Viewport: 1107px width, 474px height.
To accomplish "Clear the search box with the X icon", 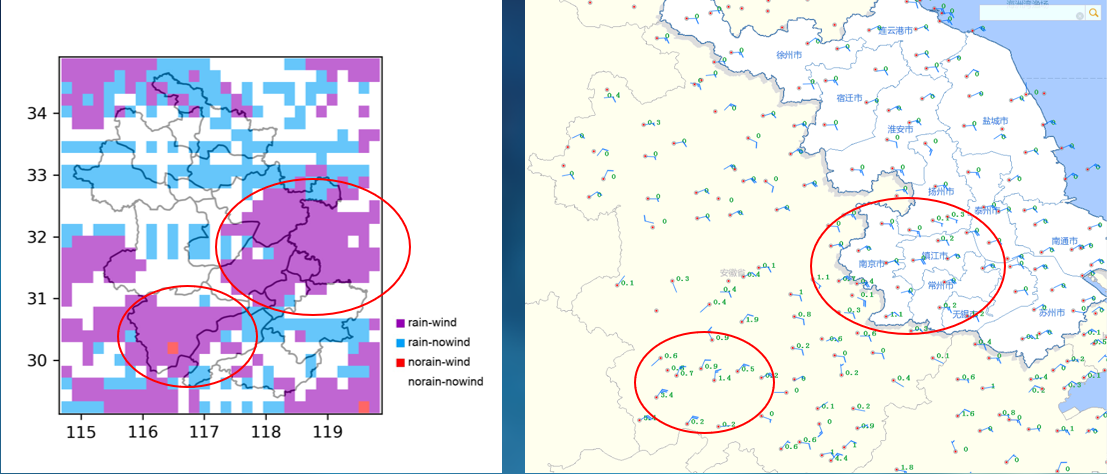I will click(1079, 16).
